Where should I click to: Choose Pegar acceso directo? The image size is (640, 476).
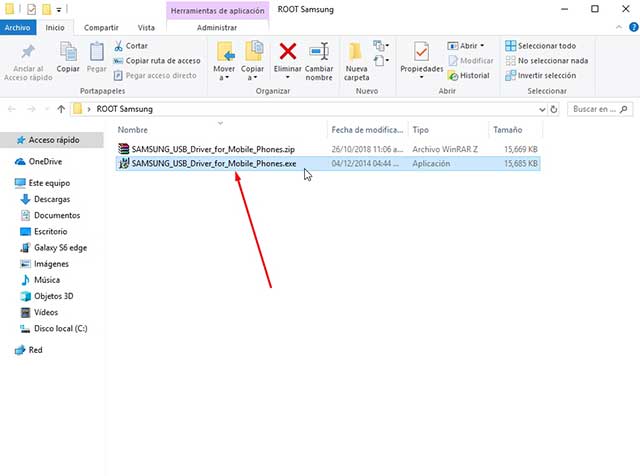(x=155, y=76)
